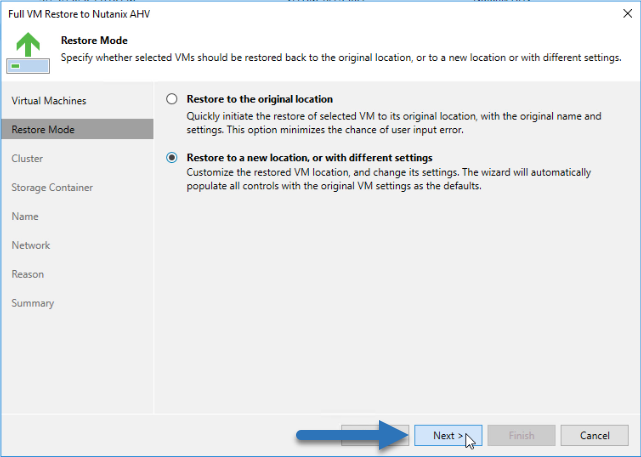
Task: Select Restore to a new location option
Action: 172,157
